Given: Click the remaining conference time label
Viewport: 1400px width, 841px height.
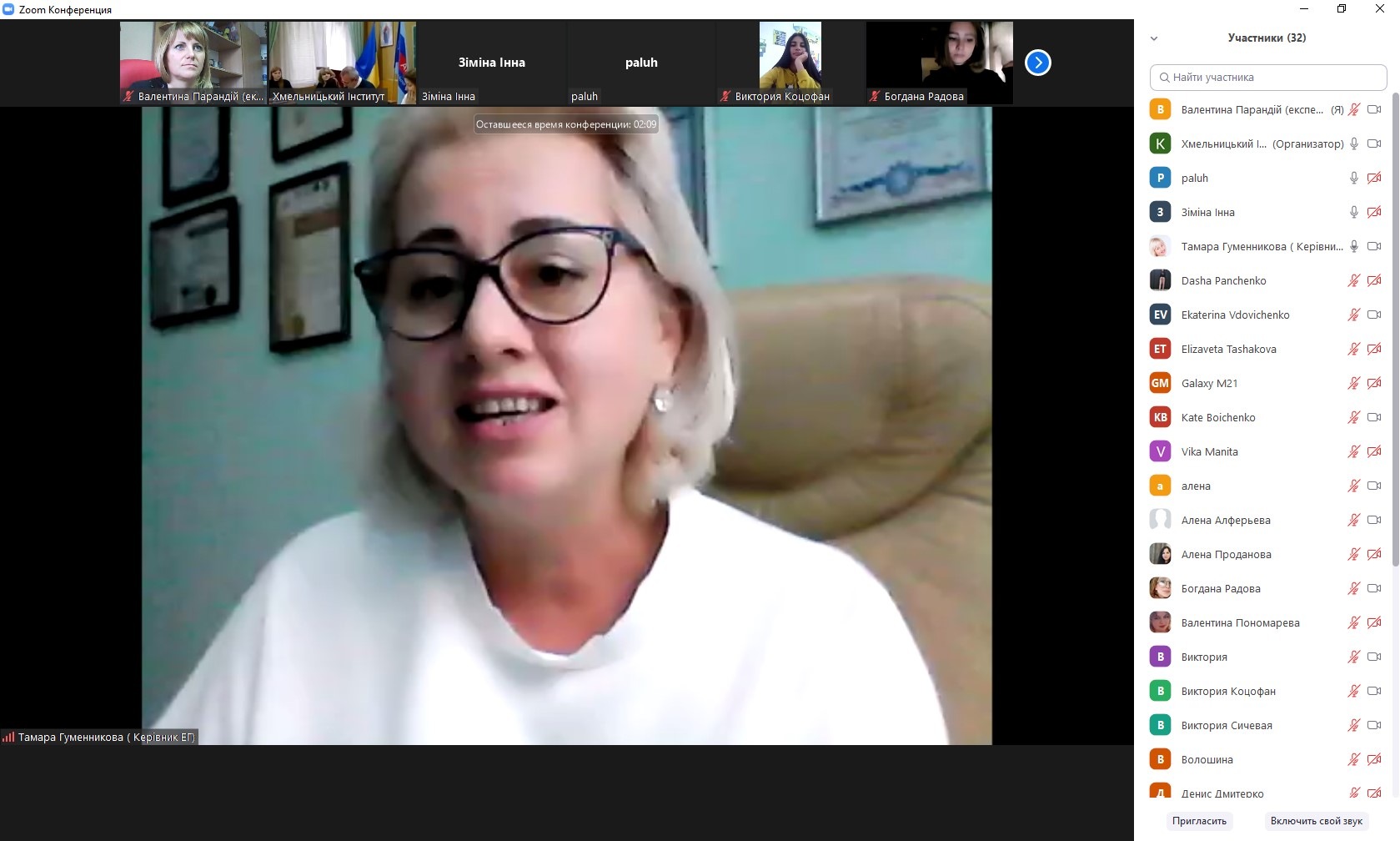Looking at the screenshot, I should pos(566,124).
